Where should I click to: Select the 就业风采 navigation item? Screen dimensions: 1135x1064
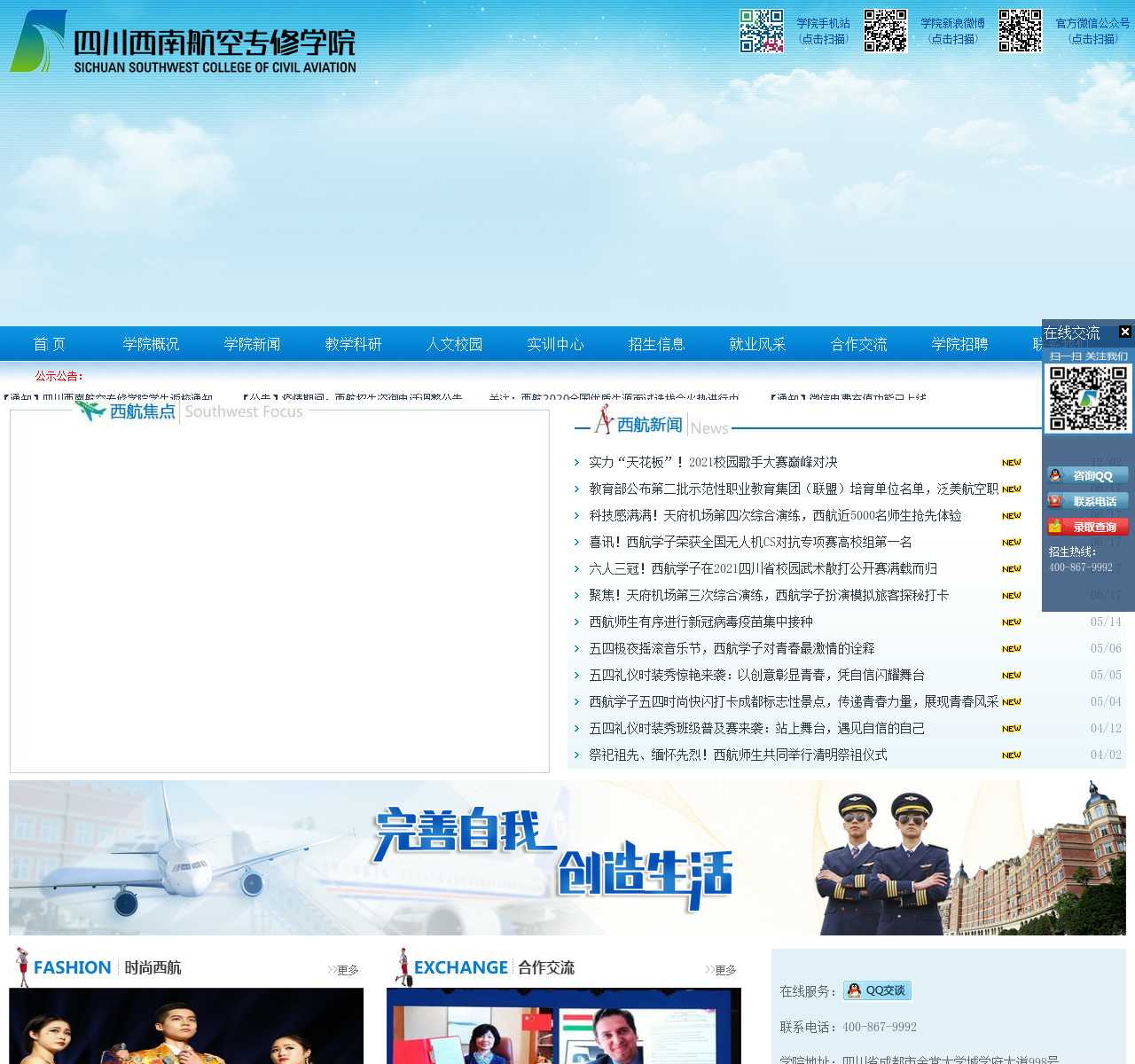tap(757, 344)
